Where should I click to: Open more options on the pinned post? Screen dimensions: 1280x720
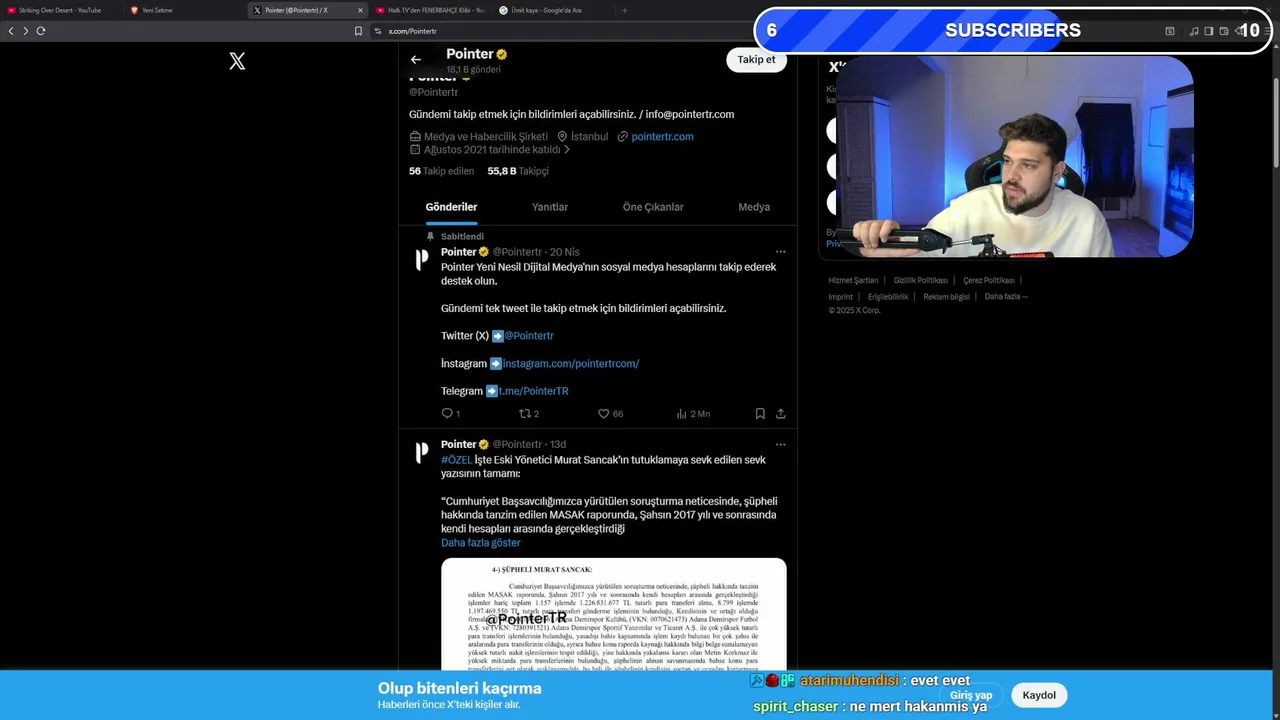(x=780, y=252)
